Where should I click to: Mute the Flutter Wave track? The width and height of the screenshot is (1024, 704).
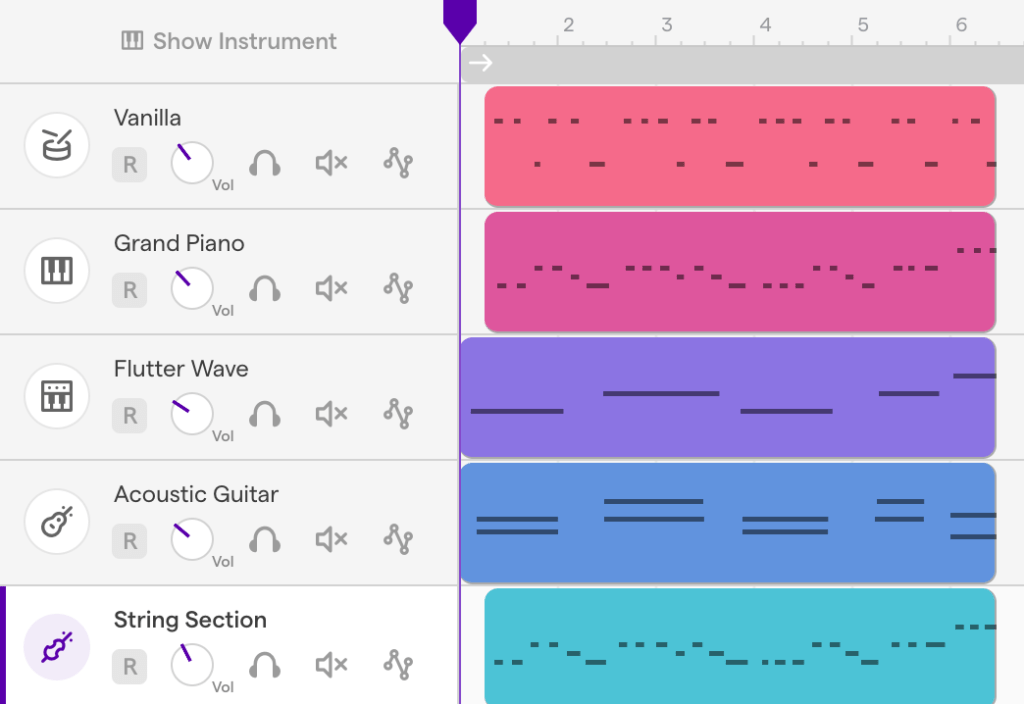[331, 414]
